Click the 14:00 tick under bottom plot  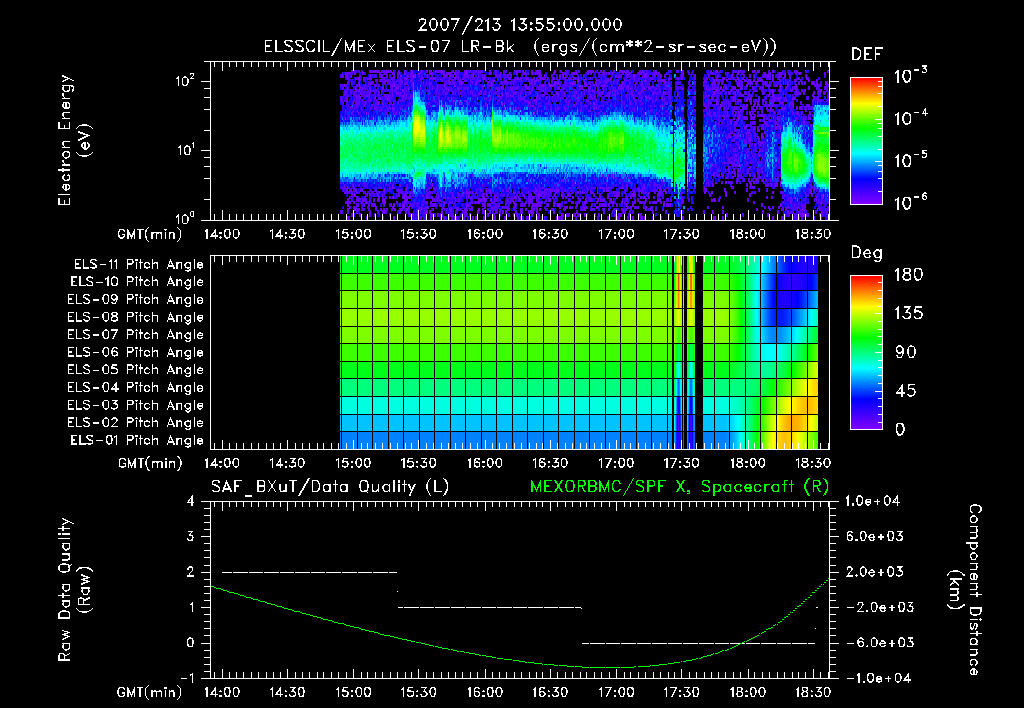(x=222, y=693)
